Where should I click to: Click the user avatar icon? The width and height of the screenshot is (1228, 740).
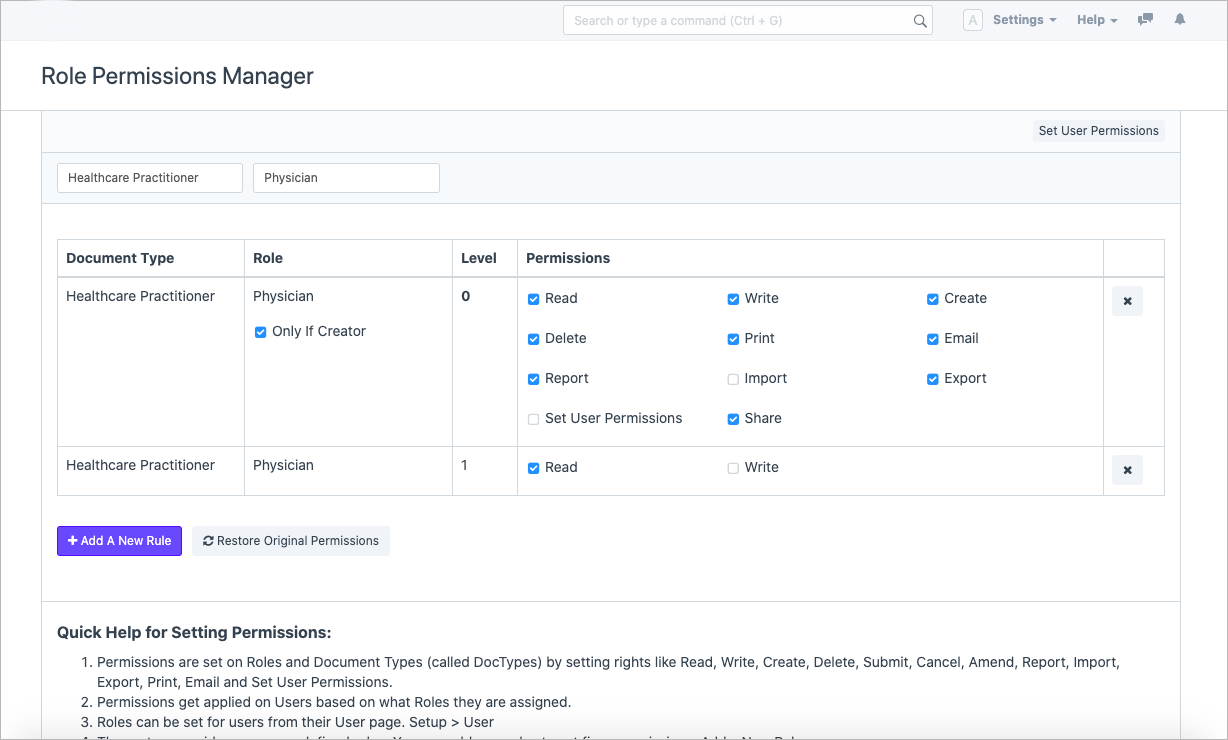[972, 20]
